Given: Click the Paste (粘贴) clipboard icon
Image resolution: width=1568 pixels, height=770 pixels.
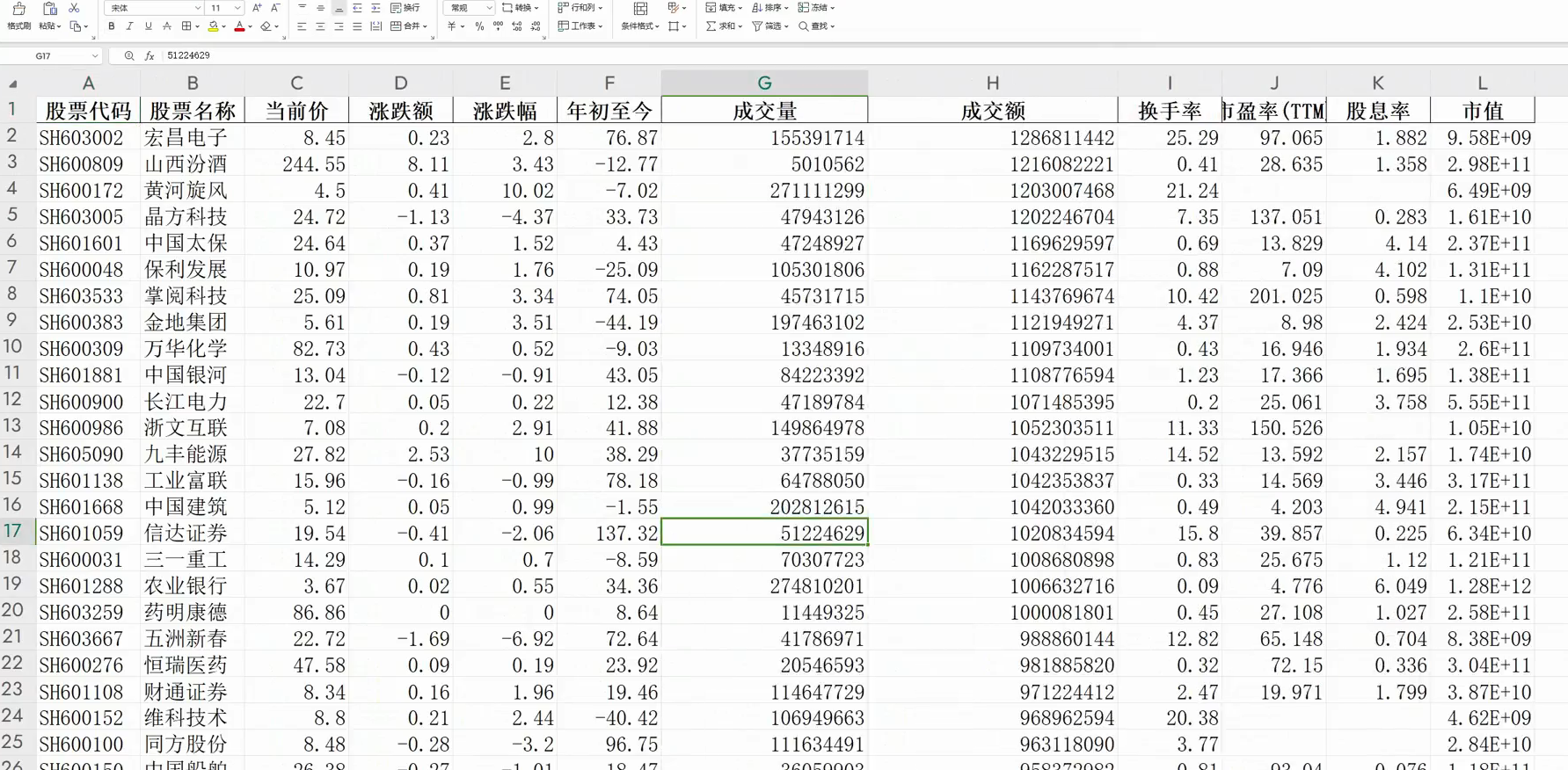Looking at the screenshot, I should click(x=49, y=9).
